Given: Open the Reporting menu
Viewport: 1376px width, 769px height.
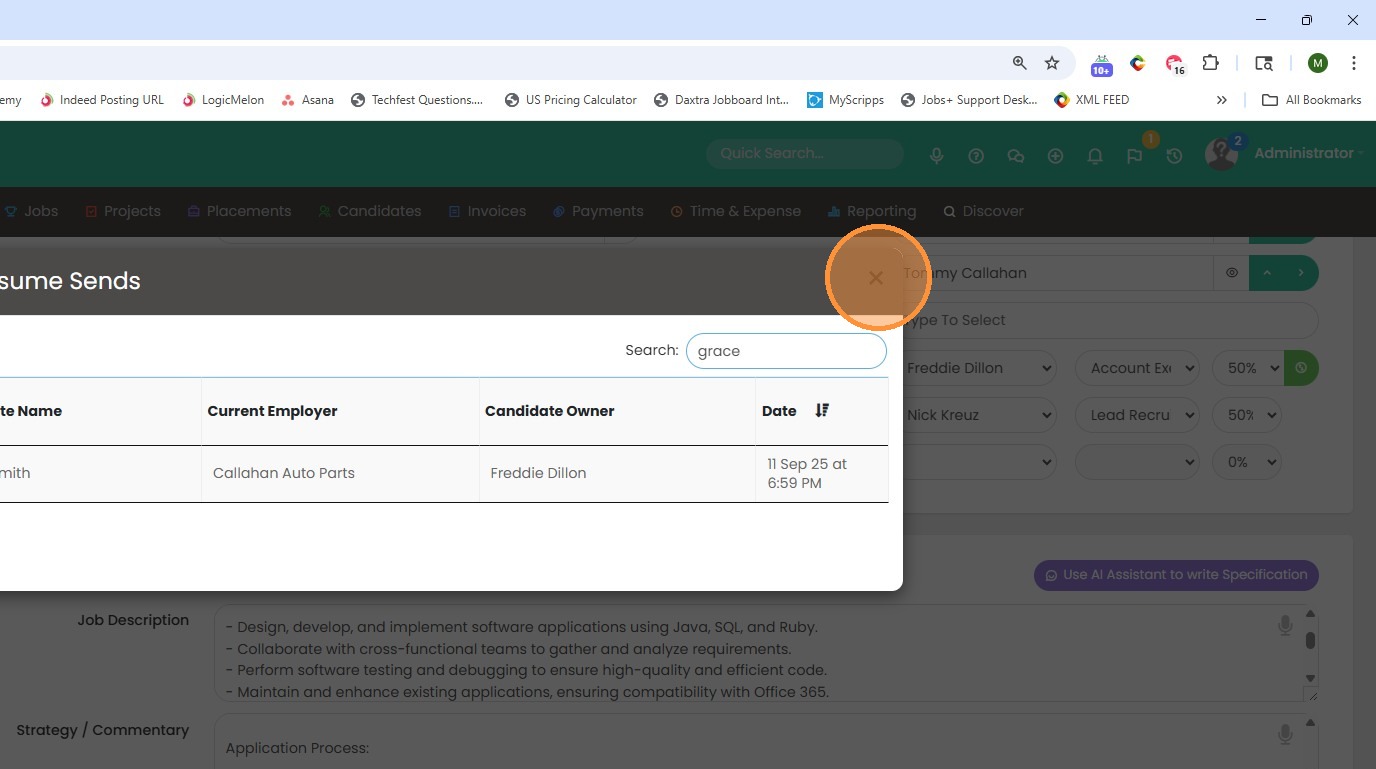Looking at the screenshot, I should coord(872,211).
